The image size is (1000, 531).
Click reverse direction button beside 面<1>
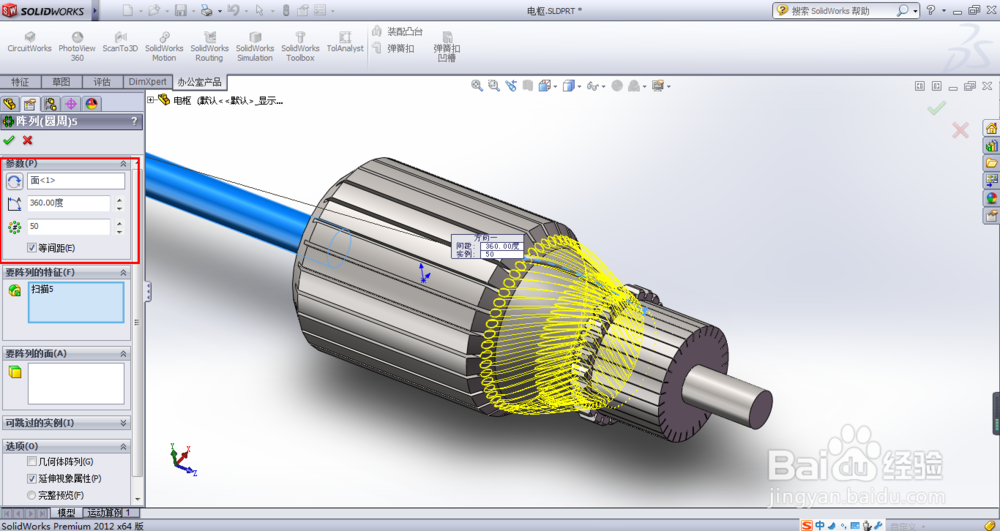coord(14,181)
